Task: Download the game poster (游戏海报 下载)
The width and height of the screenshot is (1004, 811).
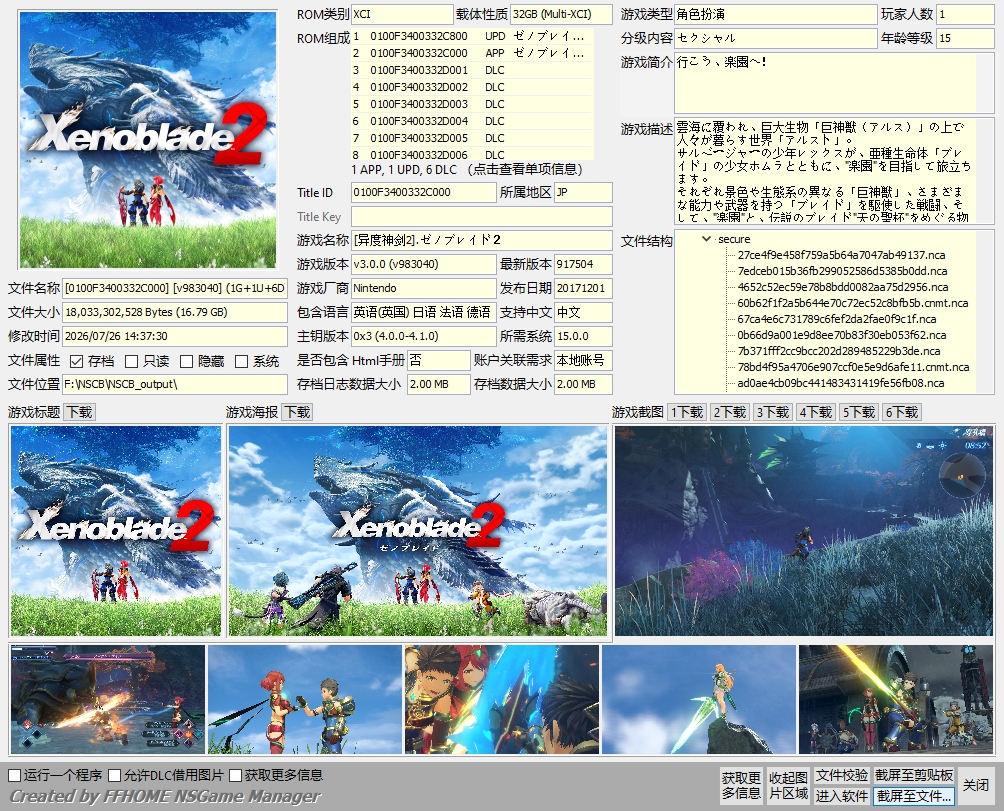Action: coord(298,412)
